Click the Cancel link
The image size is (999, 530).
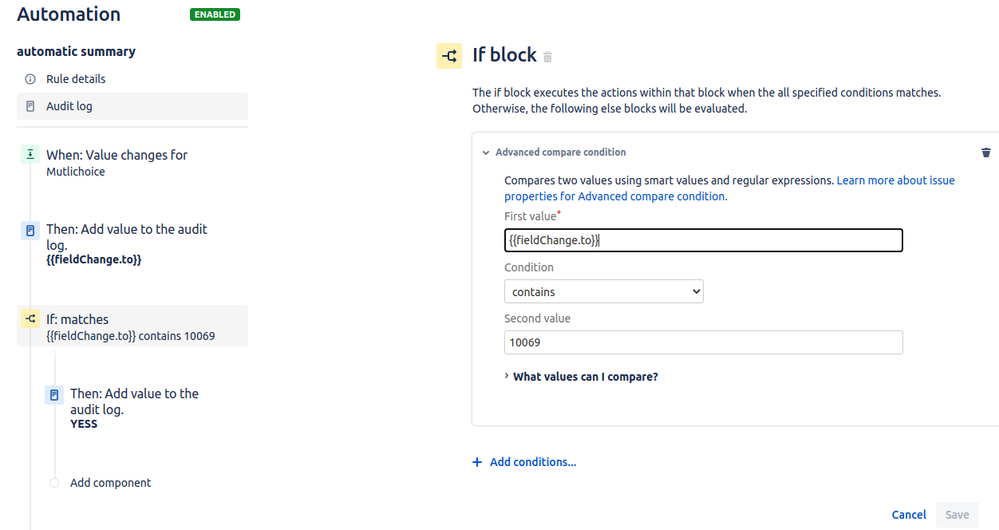tap(909, 515)
